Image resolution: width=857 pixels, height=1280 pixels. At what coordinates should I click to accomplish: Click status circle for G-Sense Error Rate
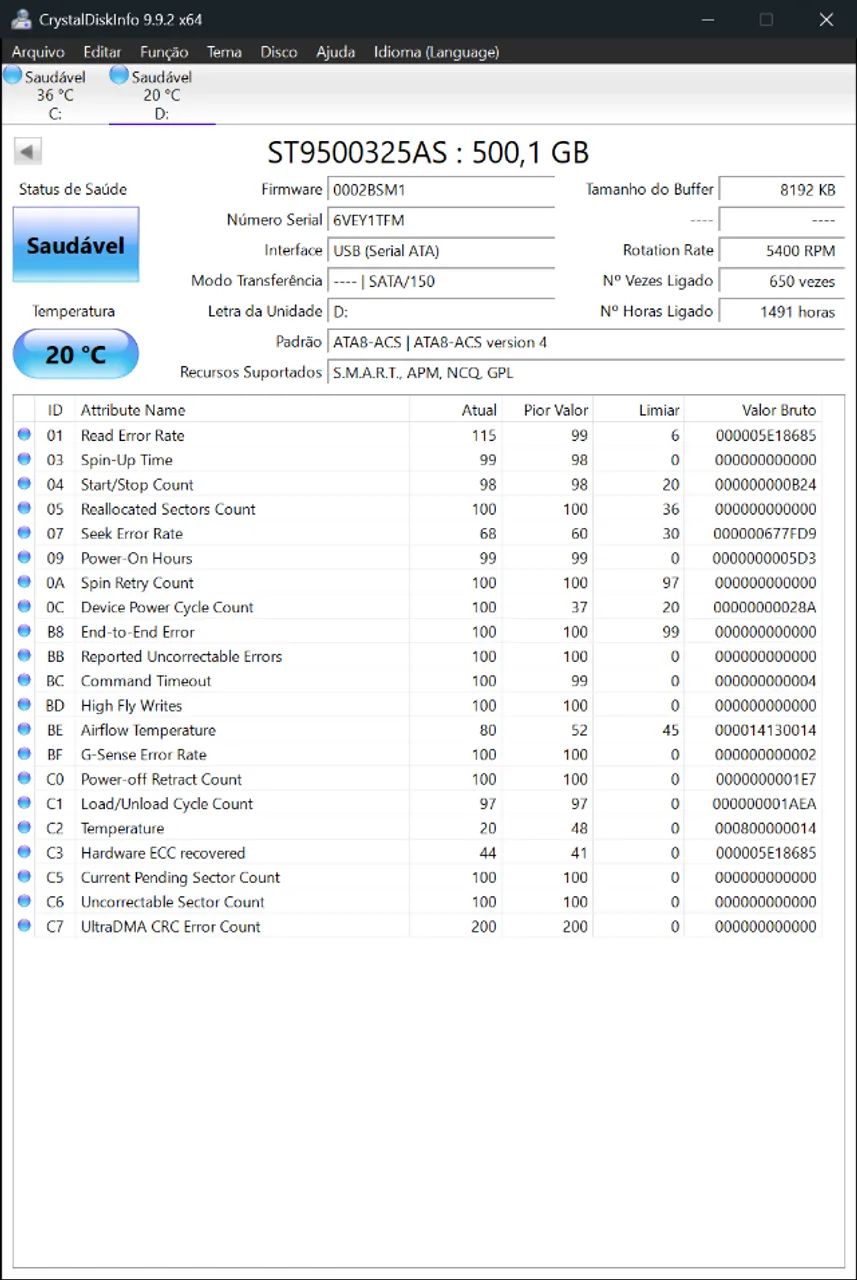pyautogui.click(x=24, y=754)
